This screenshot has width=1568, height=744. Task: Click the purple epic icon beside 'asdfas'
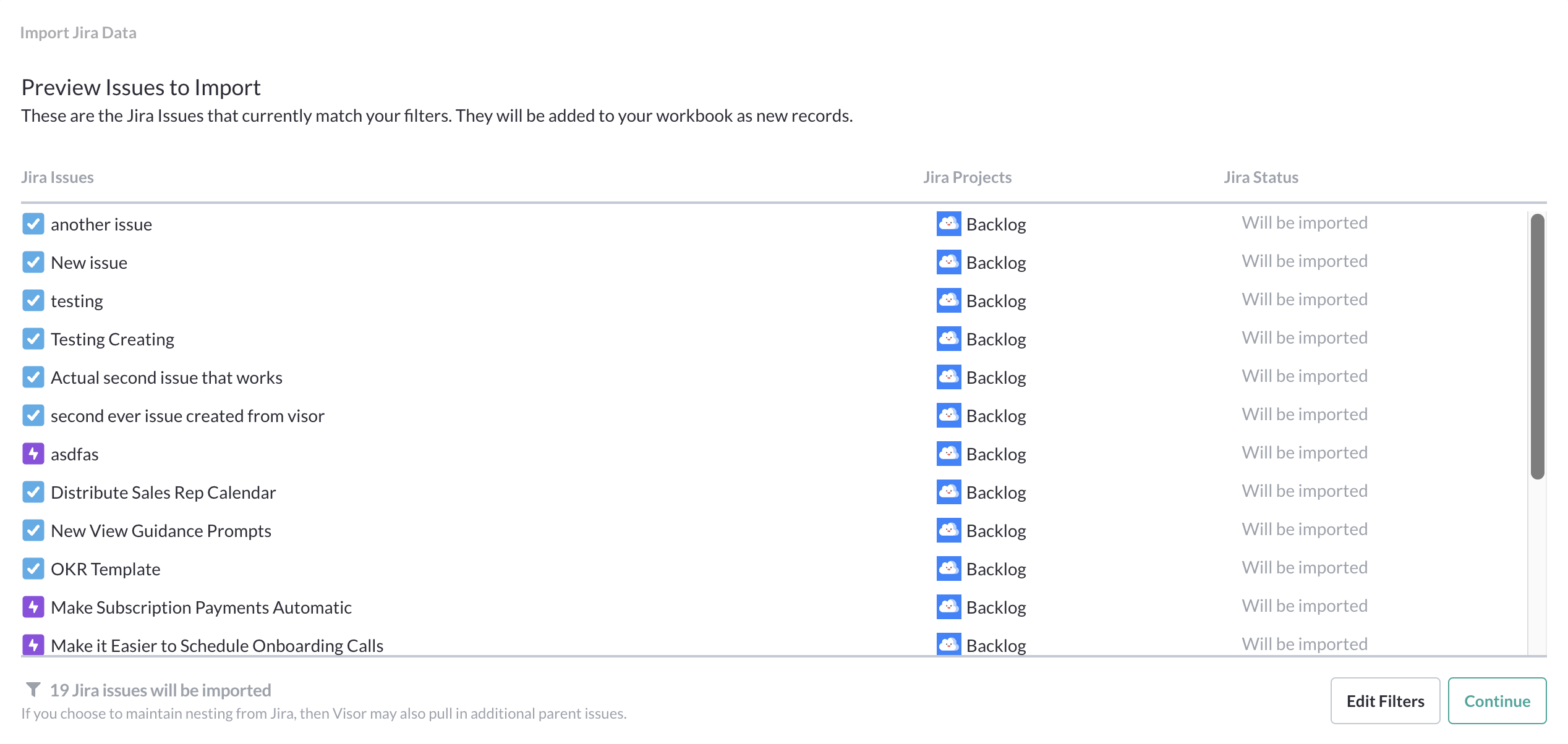pyautogui.click(x=33, y=454)
